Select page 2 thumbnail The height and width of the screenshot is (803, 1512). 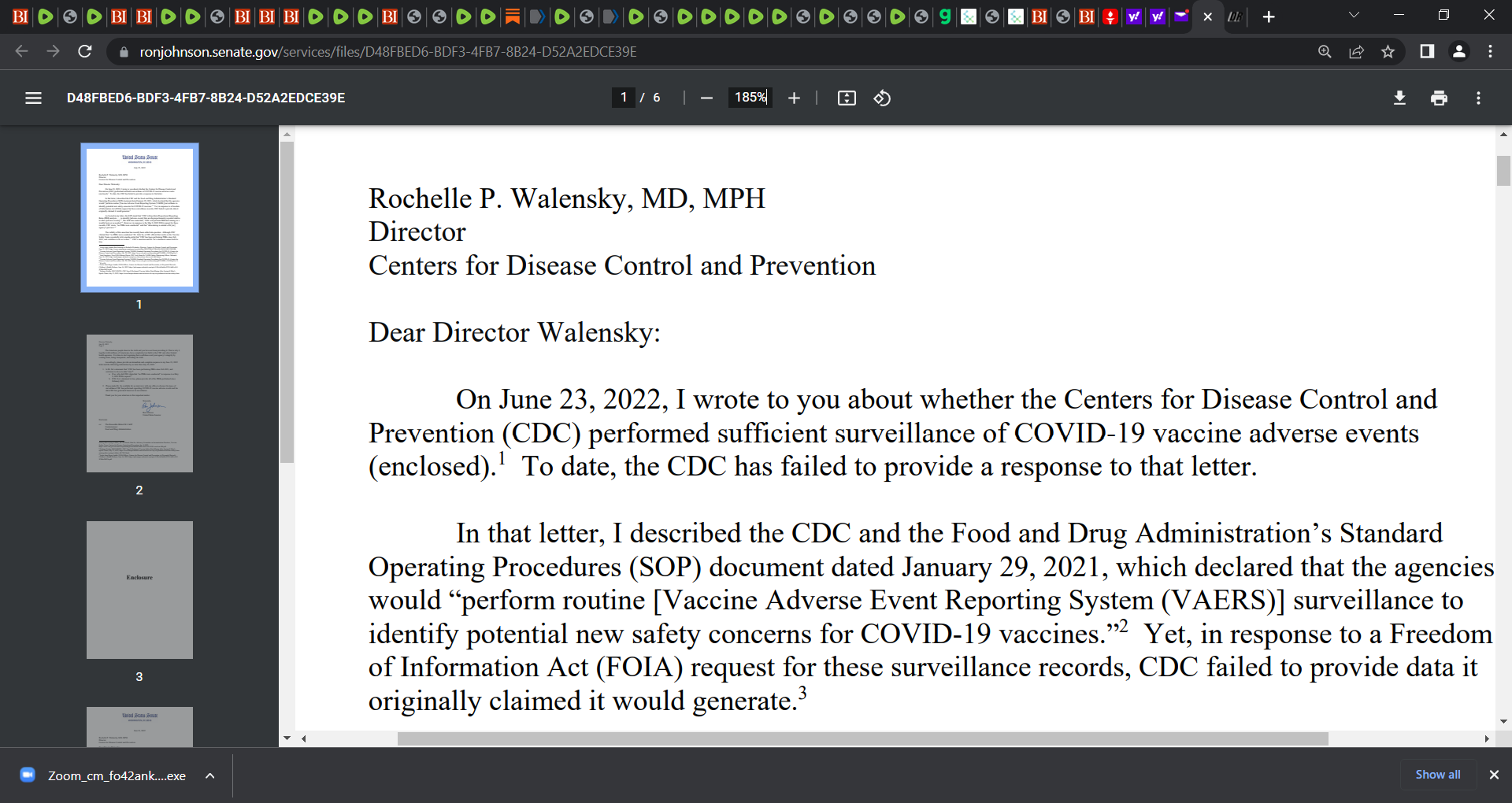coord(139,403)
